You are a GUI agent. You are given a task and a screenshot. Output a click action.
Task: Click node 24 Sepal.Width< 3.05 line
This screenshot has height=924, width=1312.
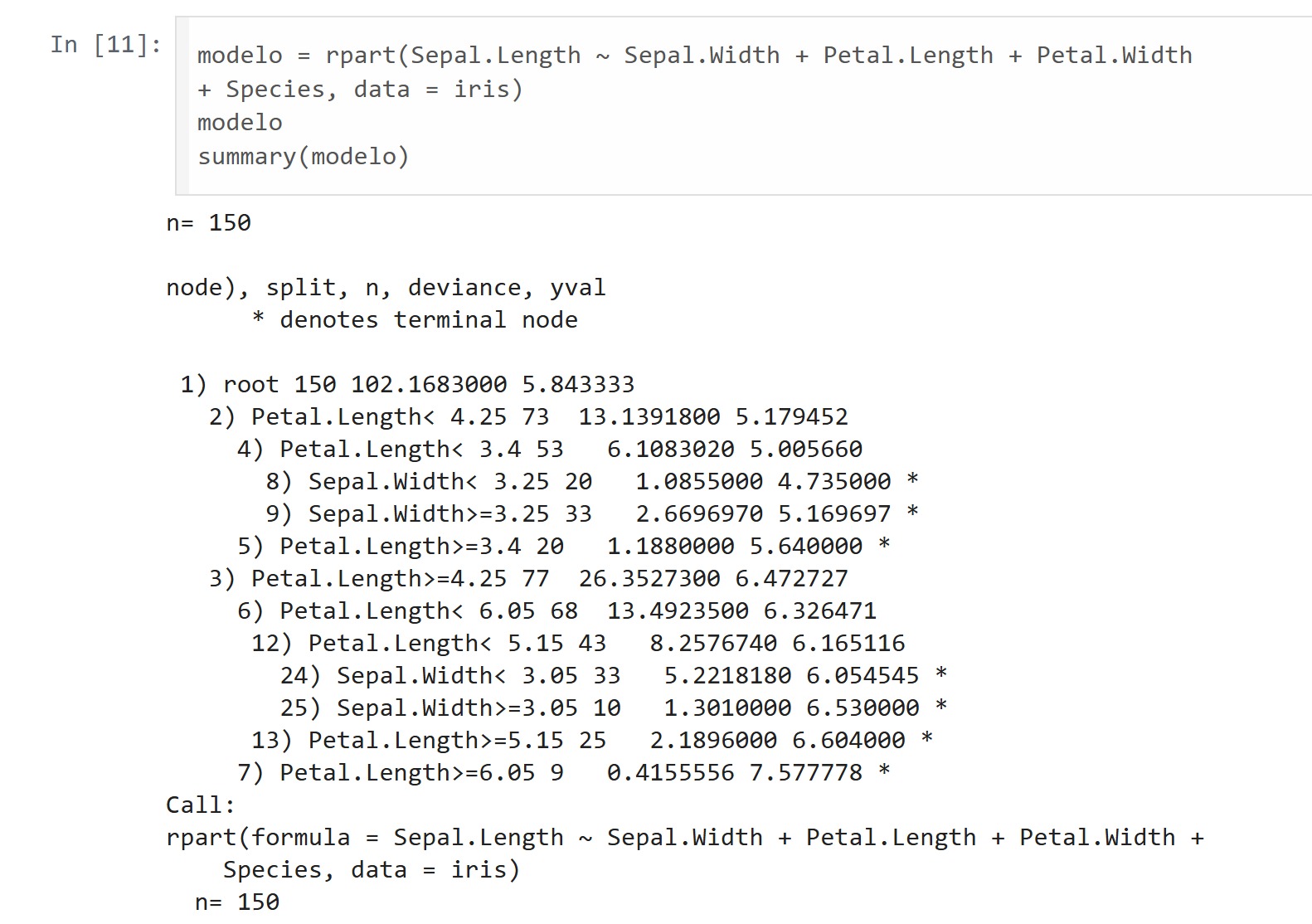pos(612,676)
